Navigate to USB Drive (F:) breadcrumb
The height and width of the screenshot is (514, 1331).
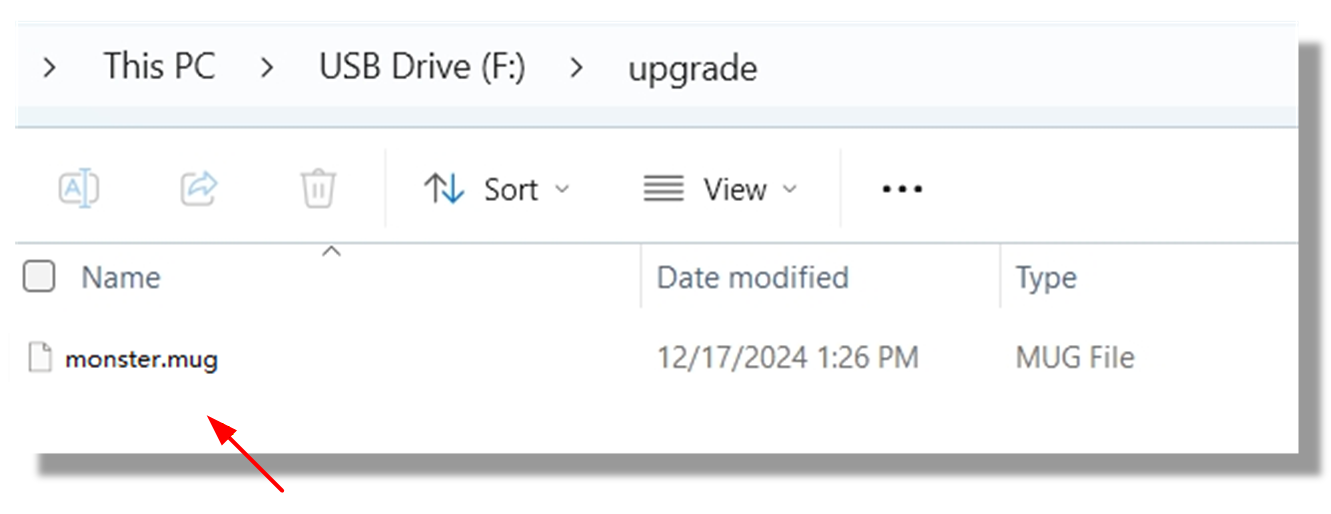[422, 67]
